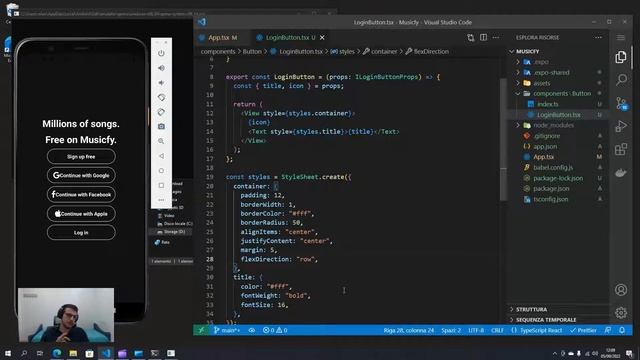
Task: Click the feedback icon in status bar
Action: (x=608, y=330)
